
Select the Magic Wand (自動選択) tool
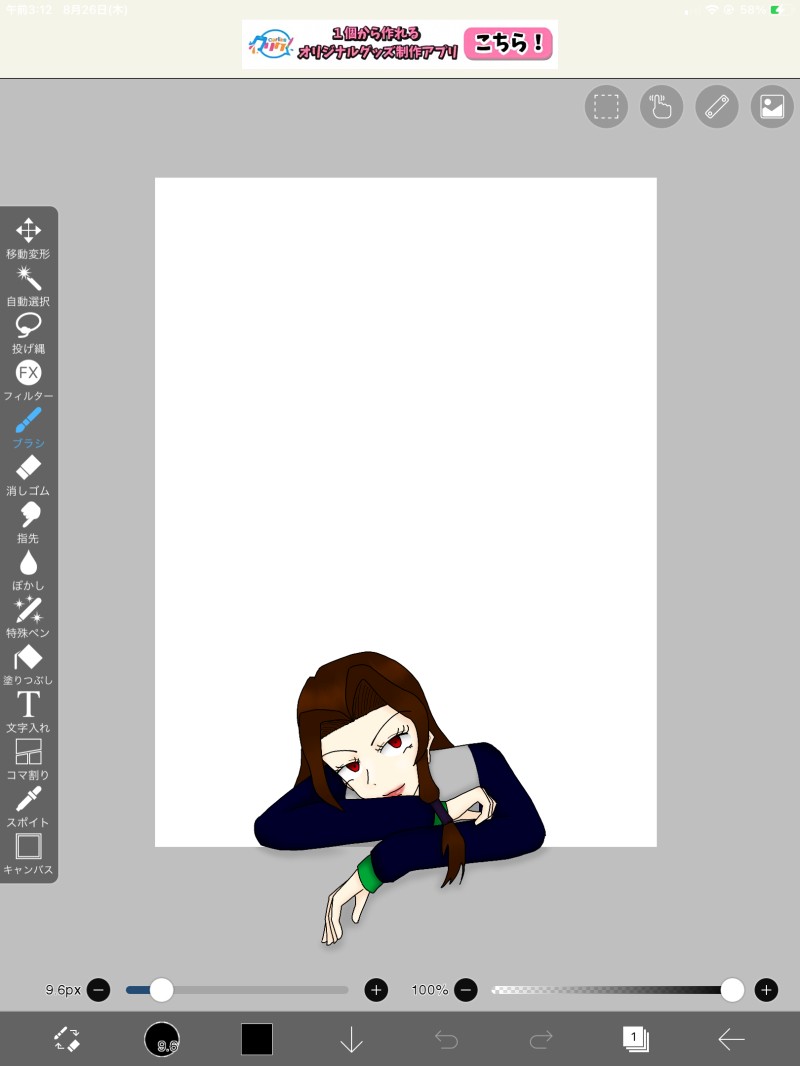[28, 286]
